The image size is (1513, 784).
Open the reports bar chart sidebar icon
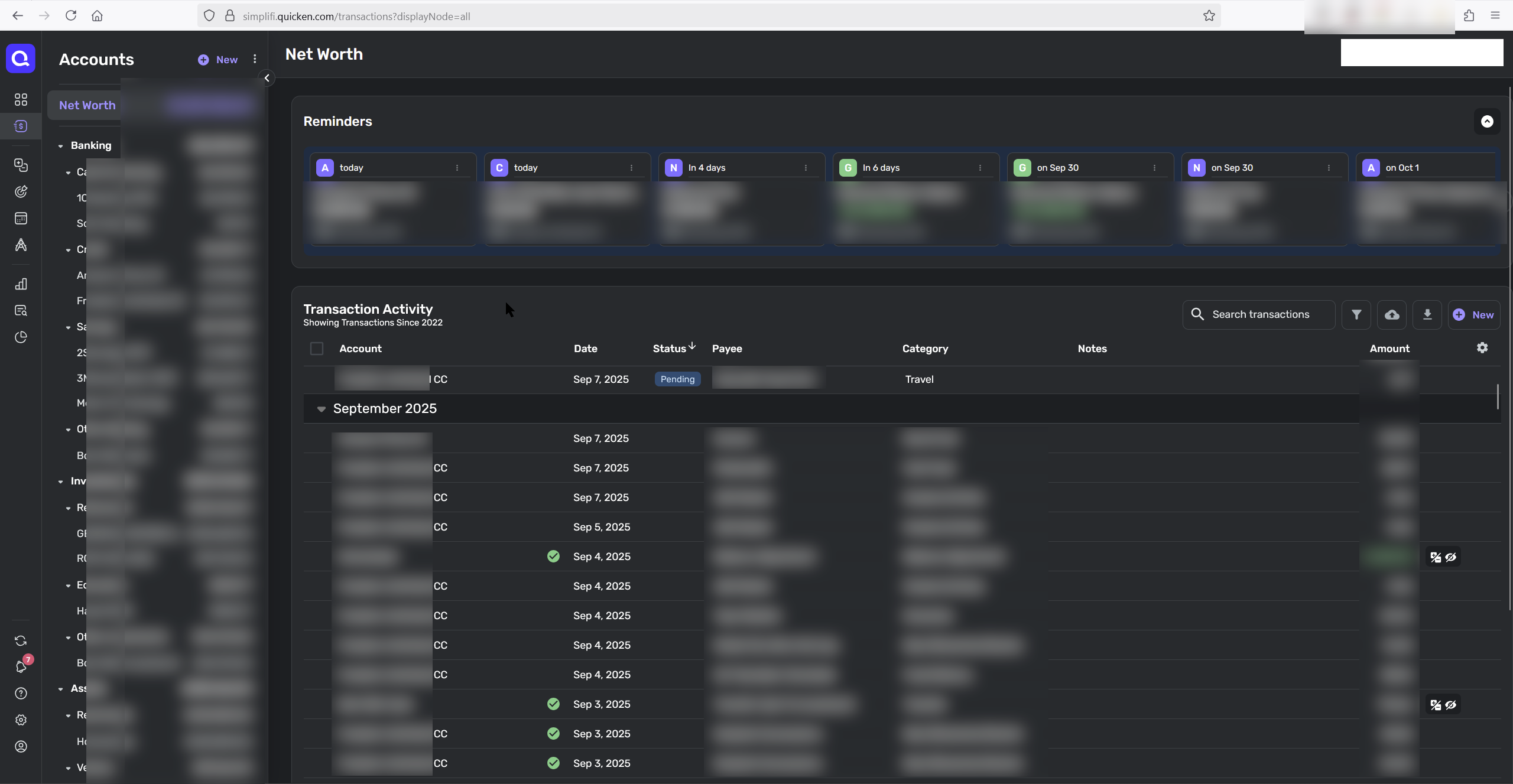point(21,284)
